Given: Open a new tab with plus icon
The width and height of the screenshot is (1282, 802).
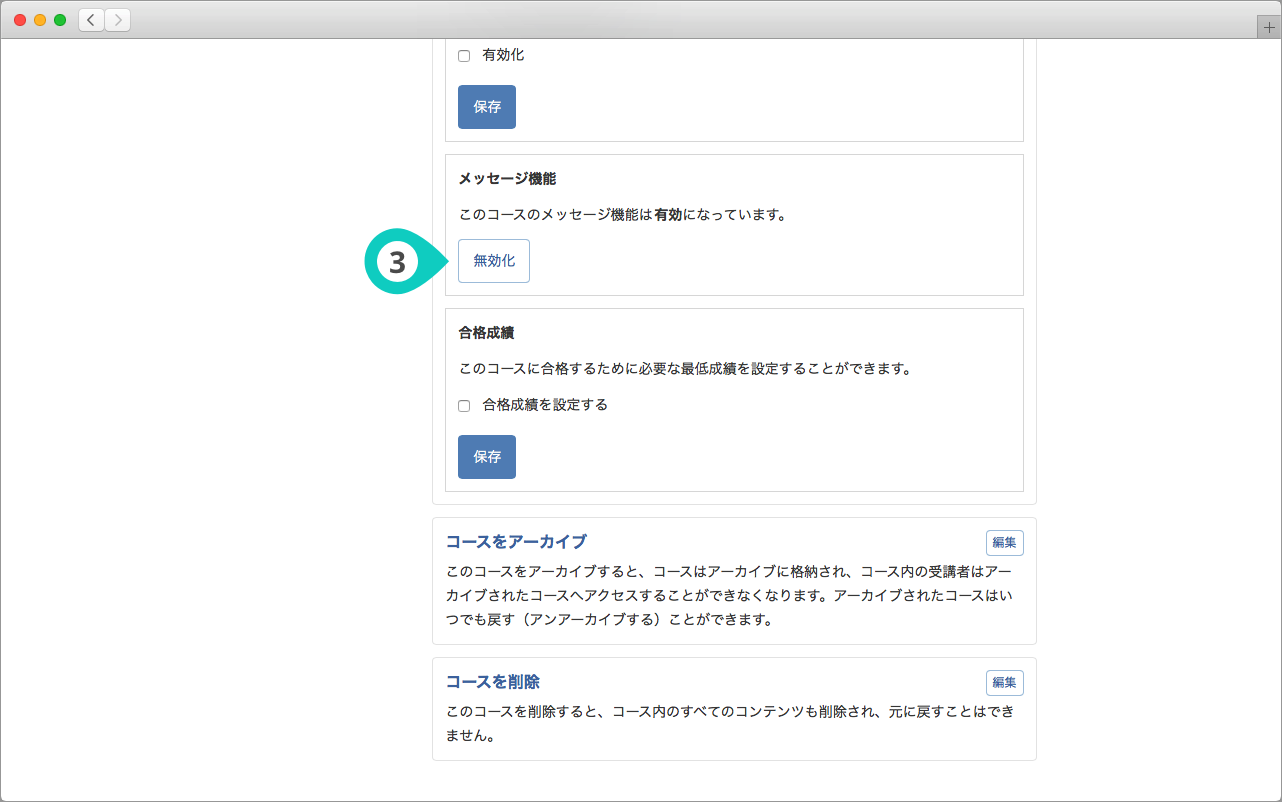Looking at the screenshot, I should point(1268,27).
